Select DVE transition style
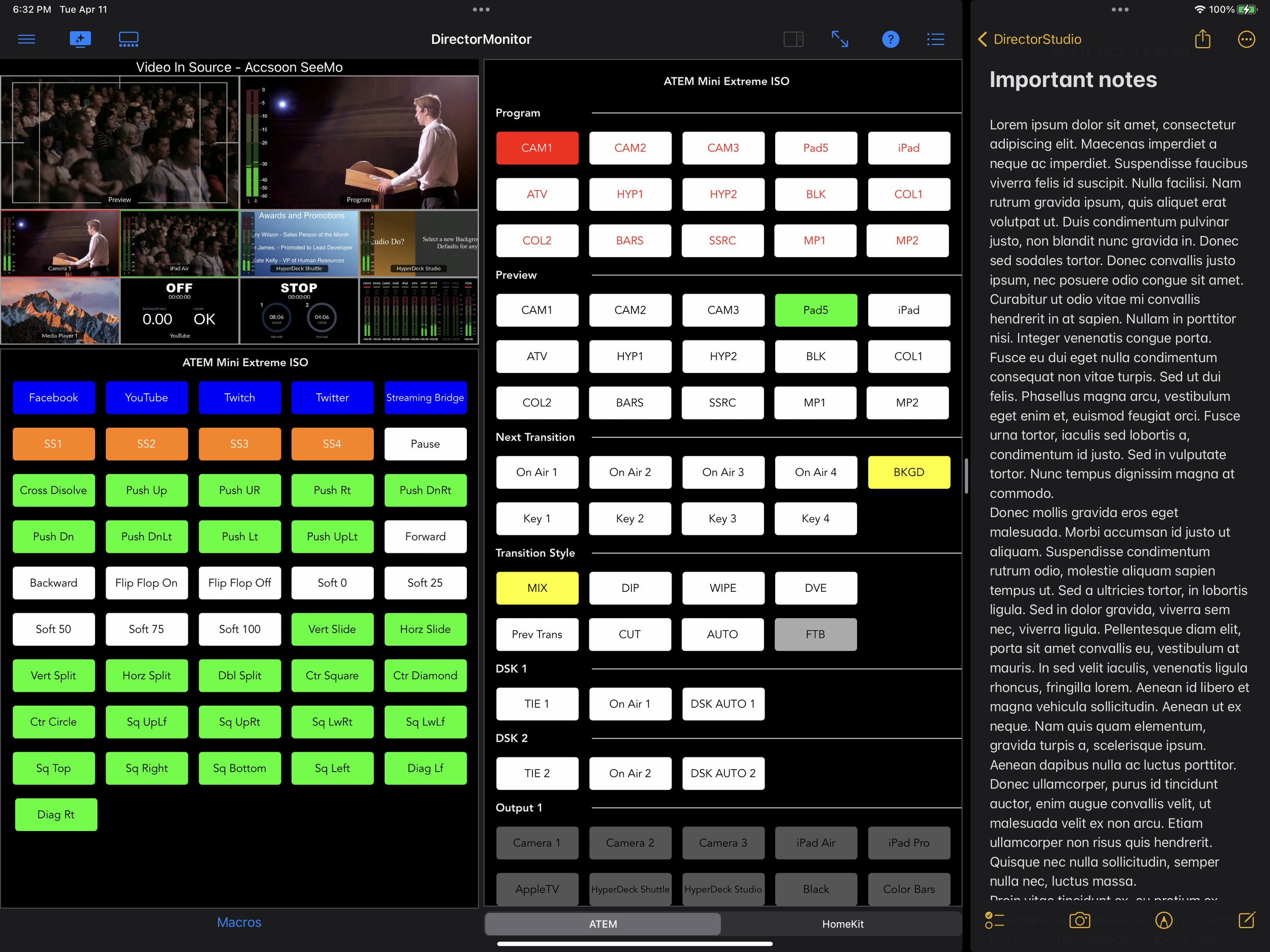 point(816,588)
